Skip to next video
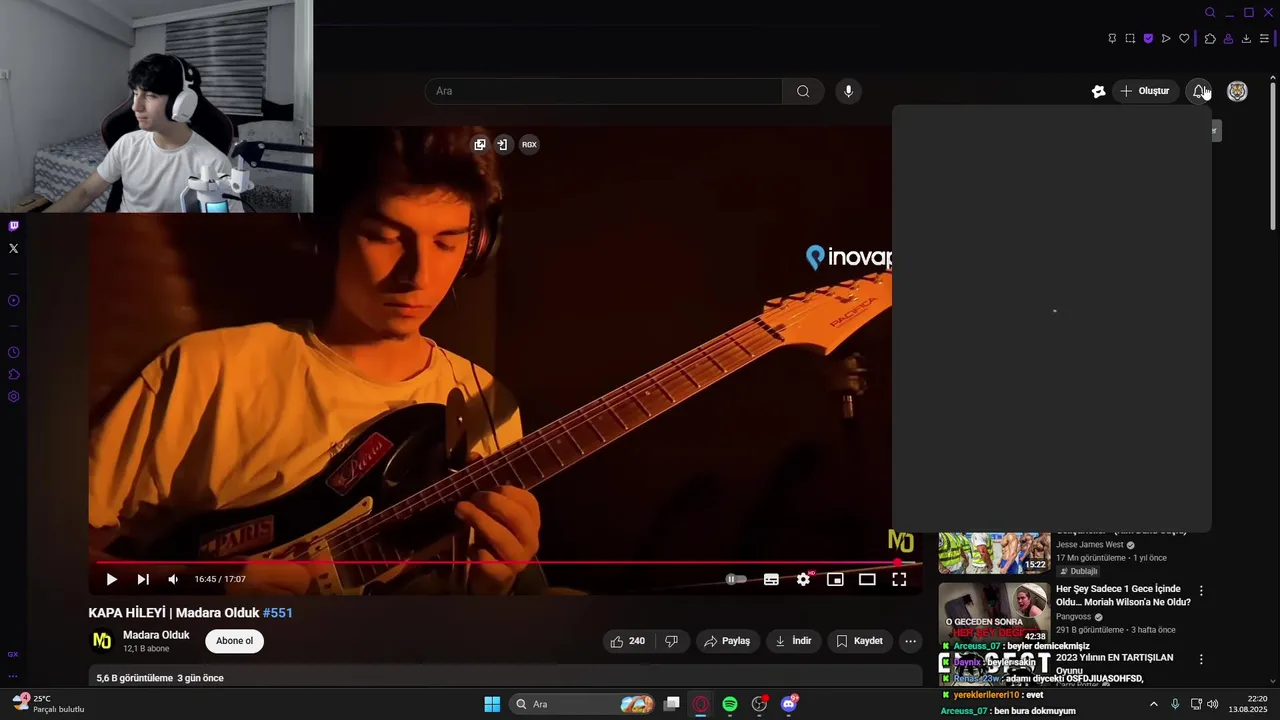 (143, 579)
